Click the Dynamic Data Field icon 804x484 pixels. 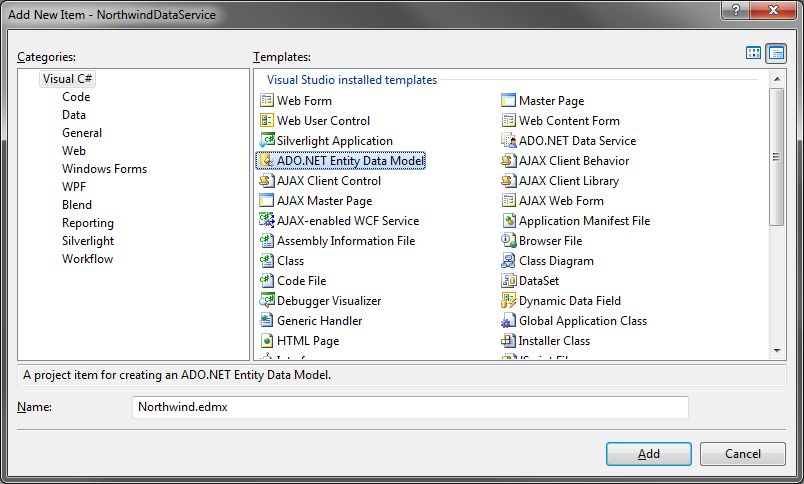point(508,300)
